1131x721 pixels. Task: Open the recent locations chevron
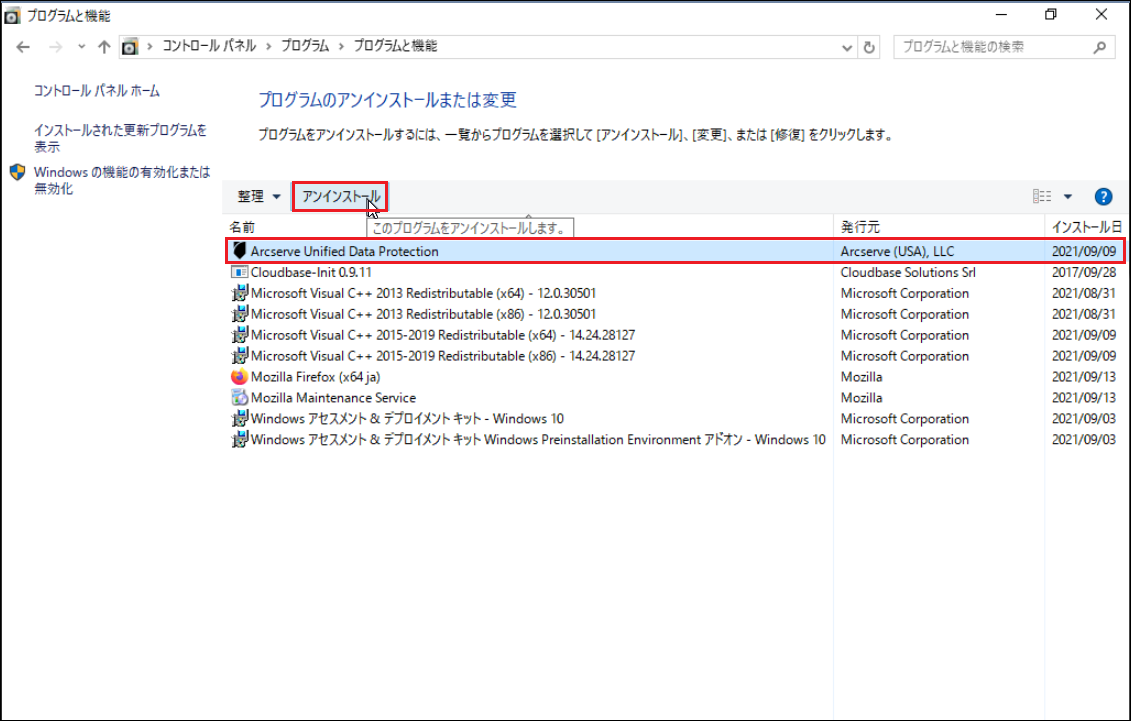[x=82, y=47]
